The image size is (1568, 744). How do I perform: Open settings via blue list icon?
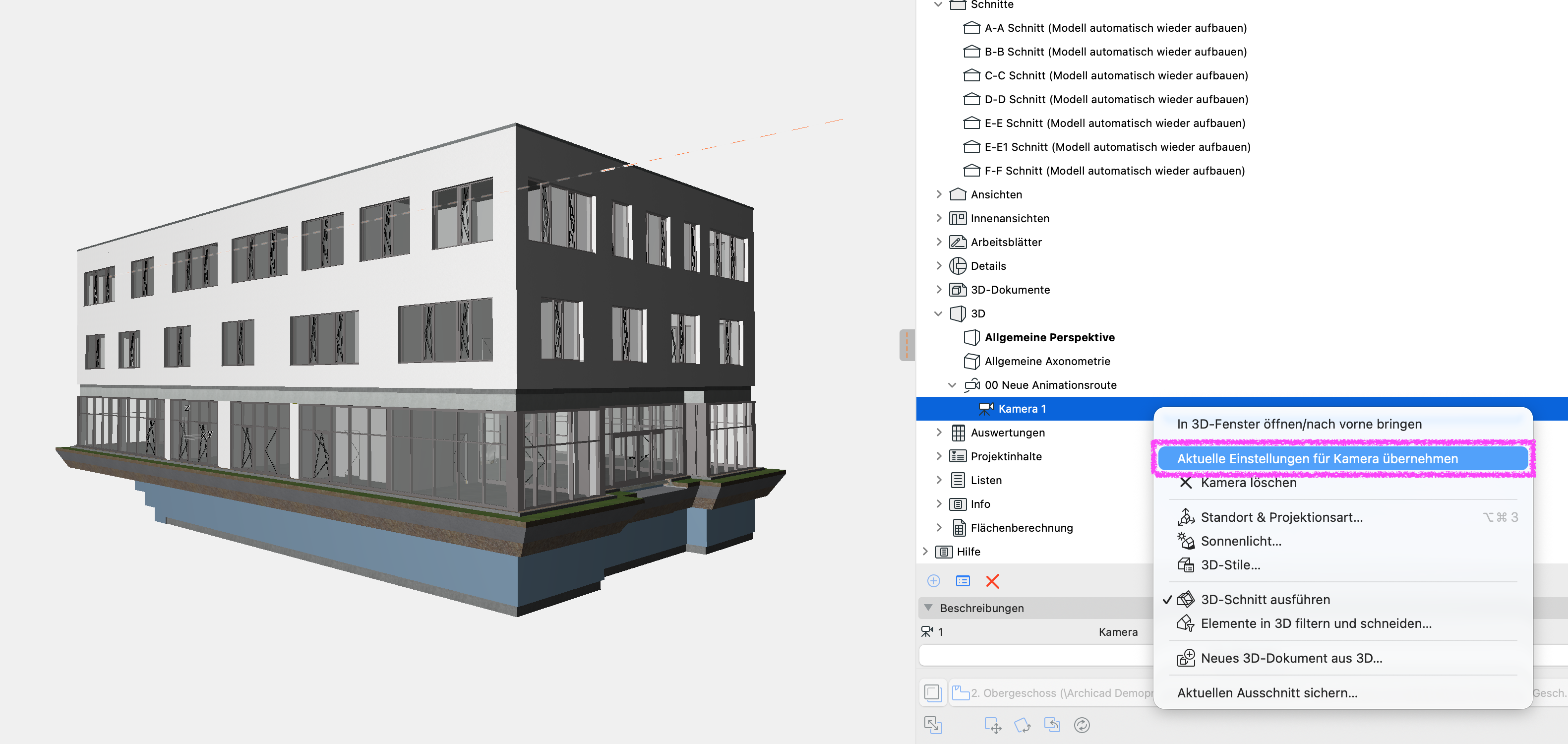click(x=963, y=581)
